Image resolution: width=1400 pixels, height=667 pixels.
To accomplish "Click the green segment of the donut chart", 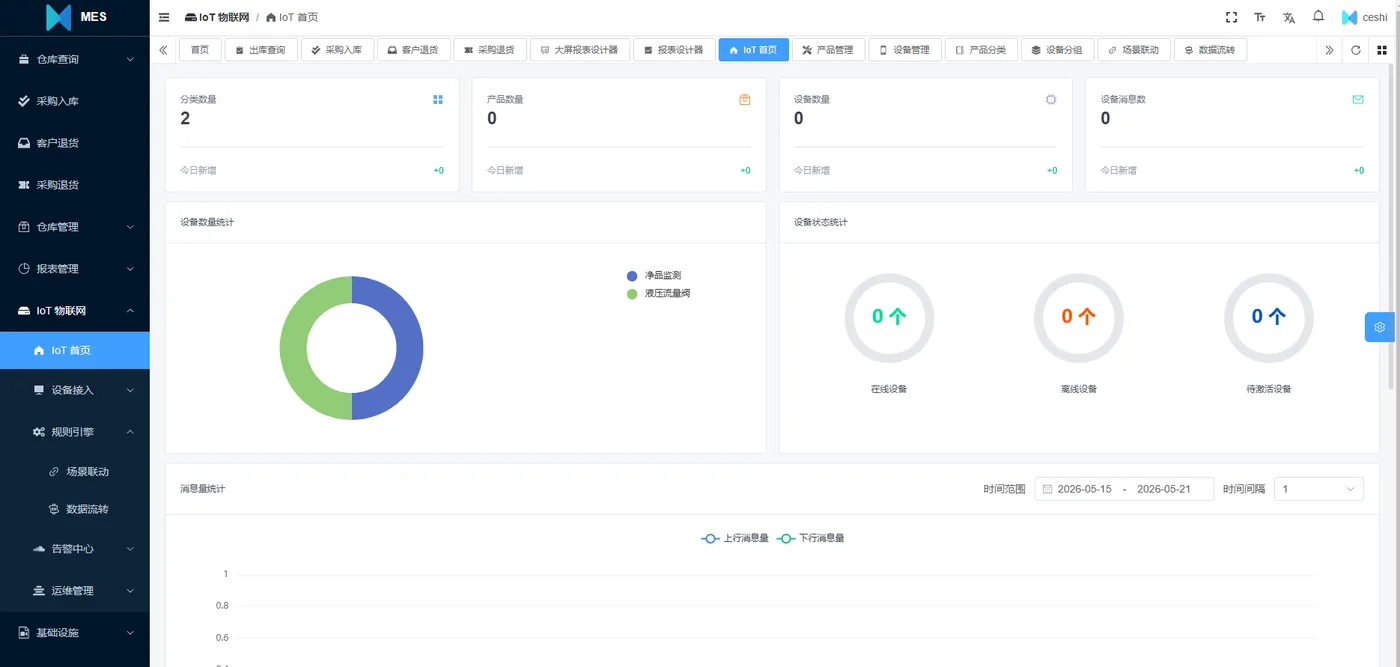I will tap(292, 348).
